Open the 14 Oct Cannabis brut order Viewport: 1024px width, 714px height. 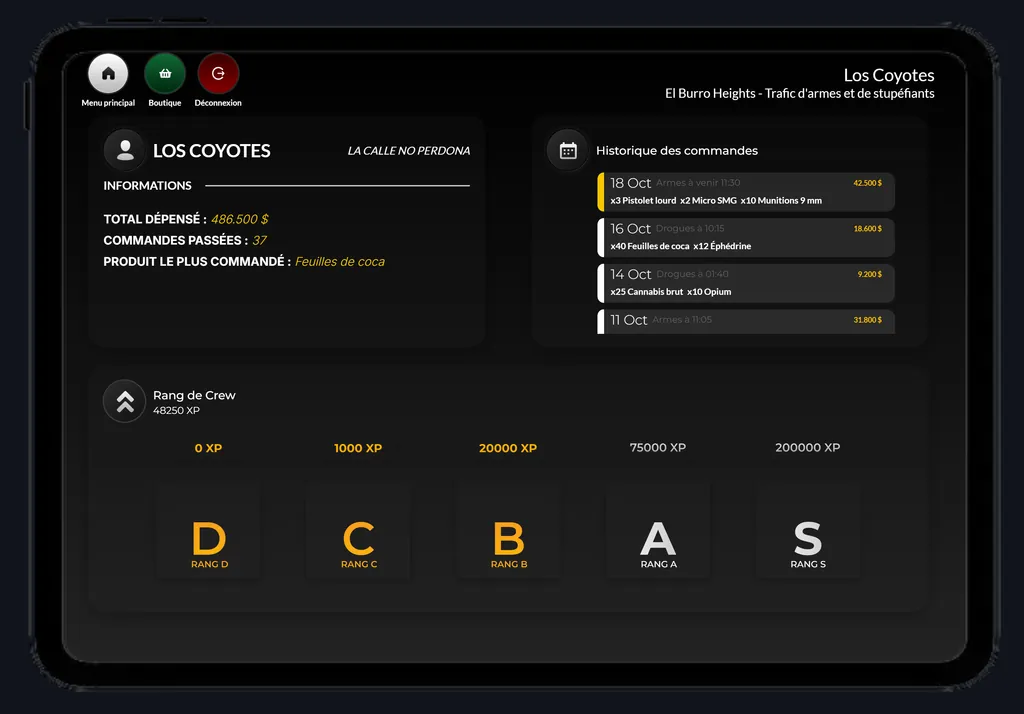point(746,284)
